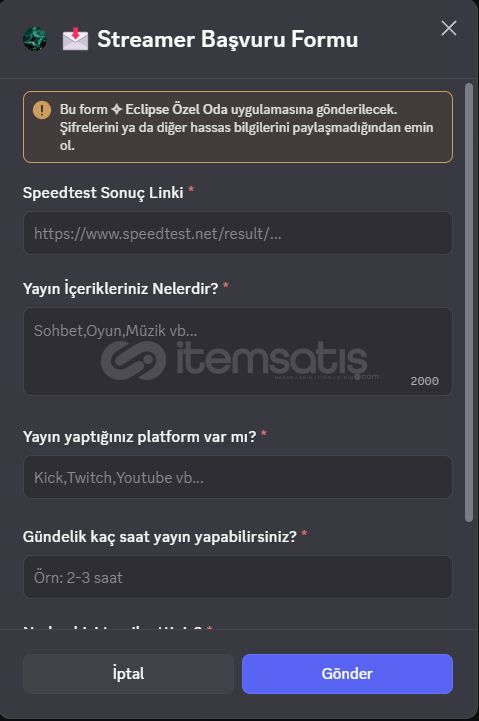This screenshot has height=721, width=479.
Task: Click the 2000 character counter
Action: click(424, 381)
